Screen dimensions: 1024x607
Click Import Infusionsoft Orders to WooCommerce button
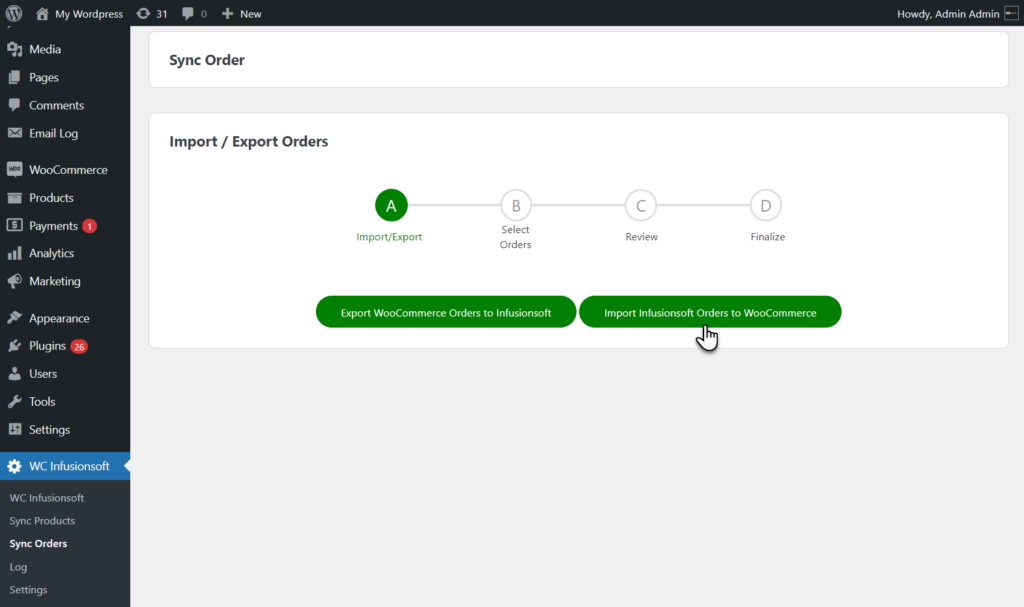(x=710, y=312)
